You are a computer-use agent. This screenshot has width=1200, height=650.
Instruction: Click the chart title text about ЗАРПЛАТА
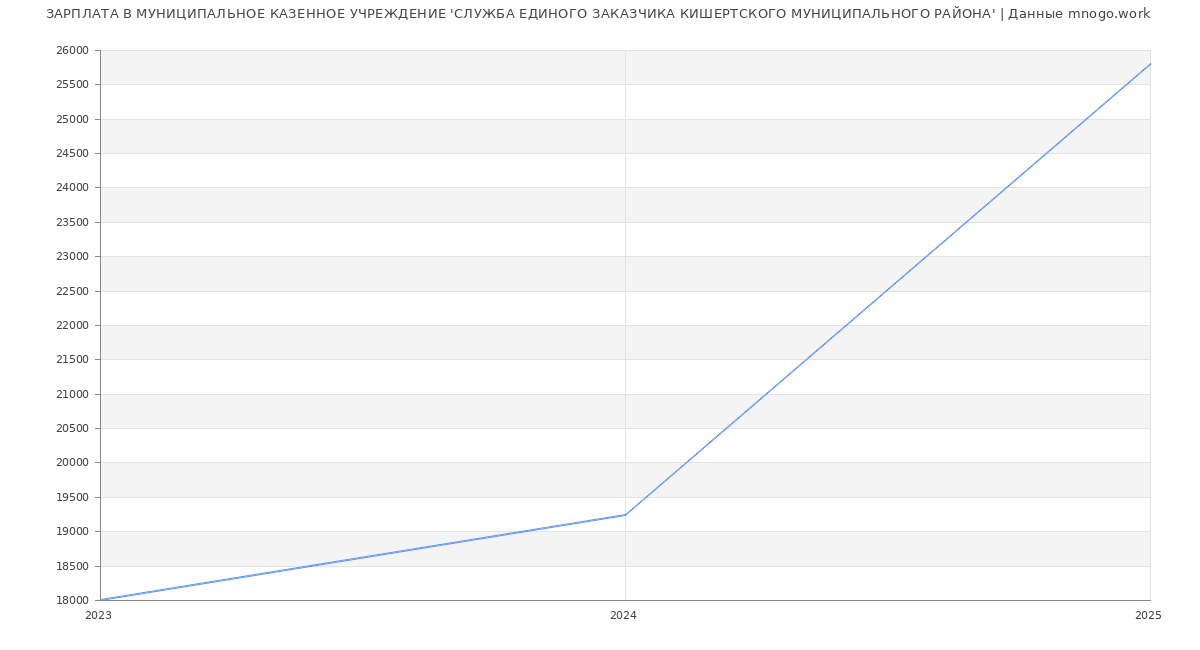click(x=520, y=14)
